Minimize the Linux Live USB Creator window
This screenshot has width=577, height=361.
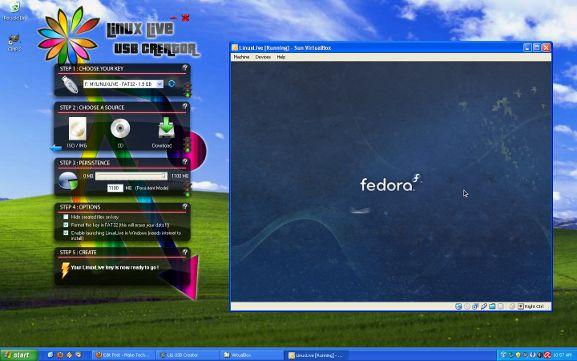[x=173, y=18]
